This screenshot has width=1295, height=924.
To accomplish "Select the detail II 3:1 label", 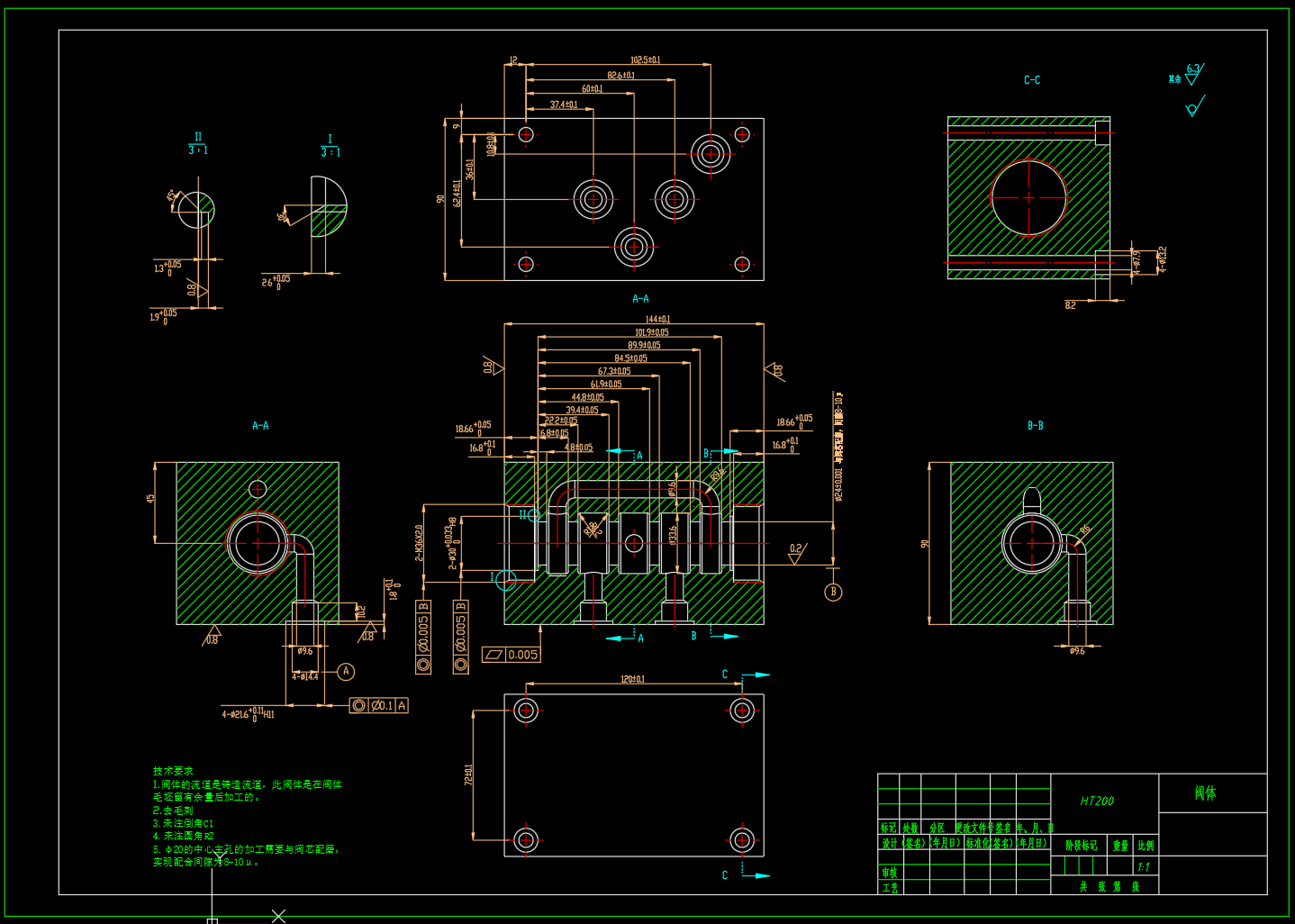I will tap(198, 144).
